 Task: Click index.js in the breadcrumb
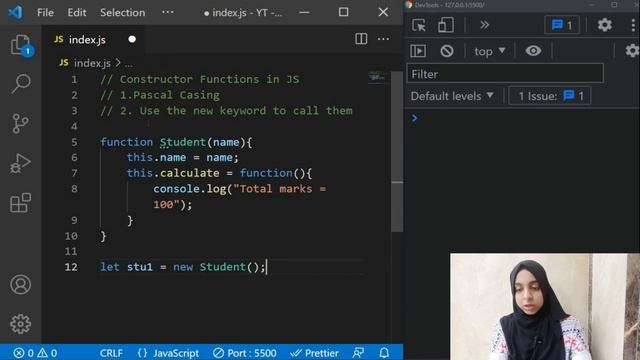(x=92, y=63)
